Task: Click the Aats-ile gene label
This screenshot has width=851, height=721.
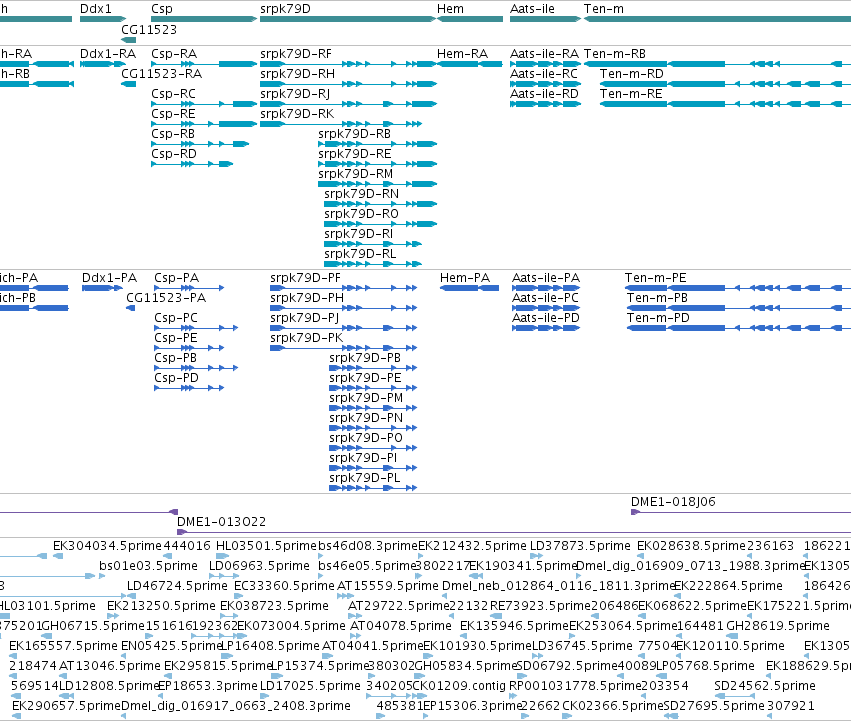Action: (532, 9)
